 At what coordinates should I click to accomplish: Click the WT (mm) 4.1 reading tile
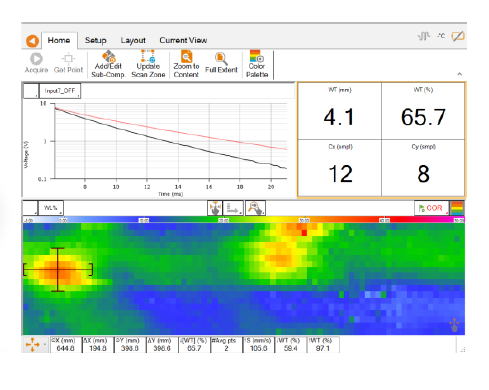coord(340,111)
